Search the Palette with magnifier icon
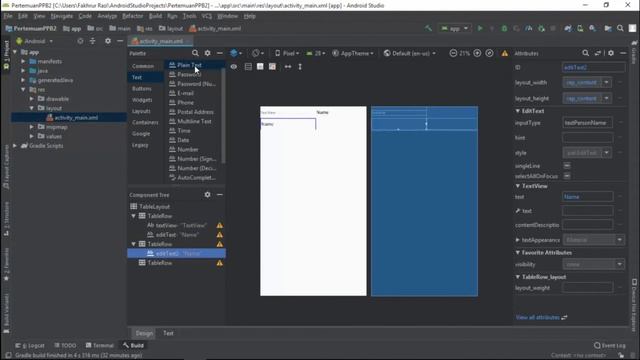The height and width of the screenshot is (360, 640). (195, 53)
